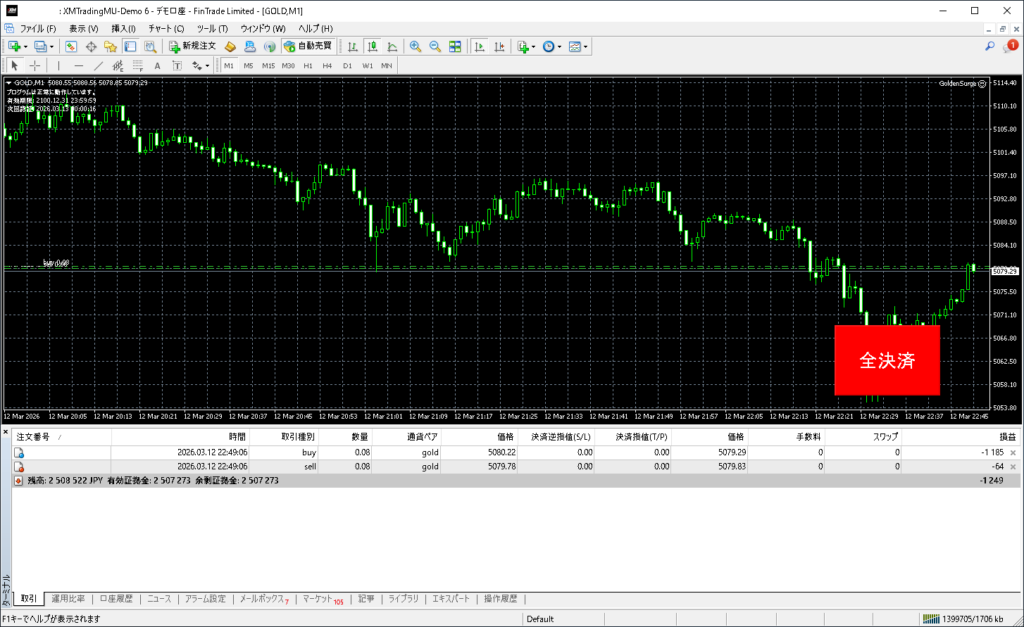This screenshot has height=627, width=1024.
Task: Click the zoom in magnifier icon
Action: pos(415,46)
